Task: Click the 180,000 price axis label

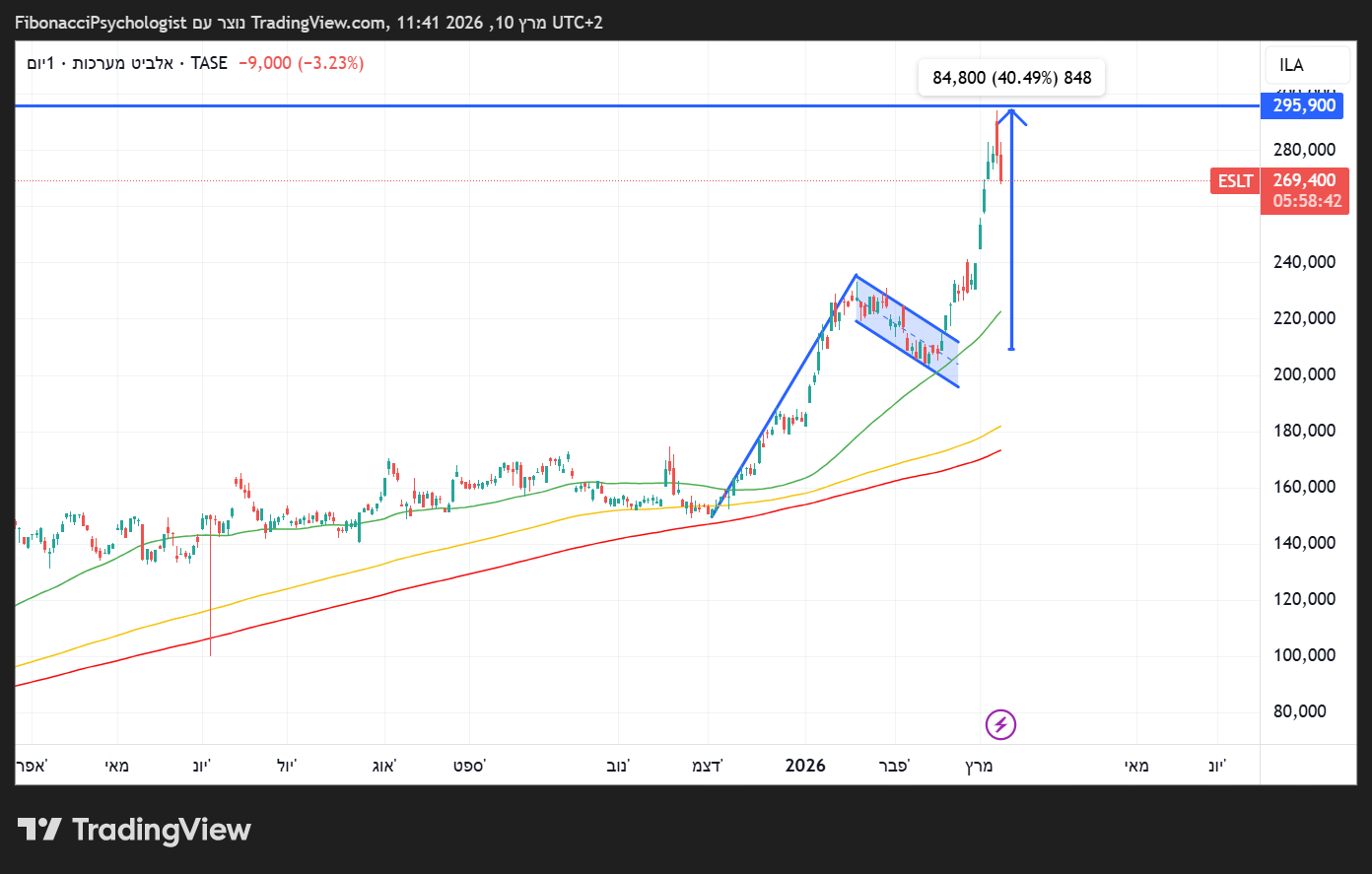Action: pos(1305,431)
